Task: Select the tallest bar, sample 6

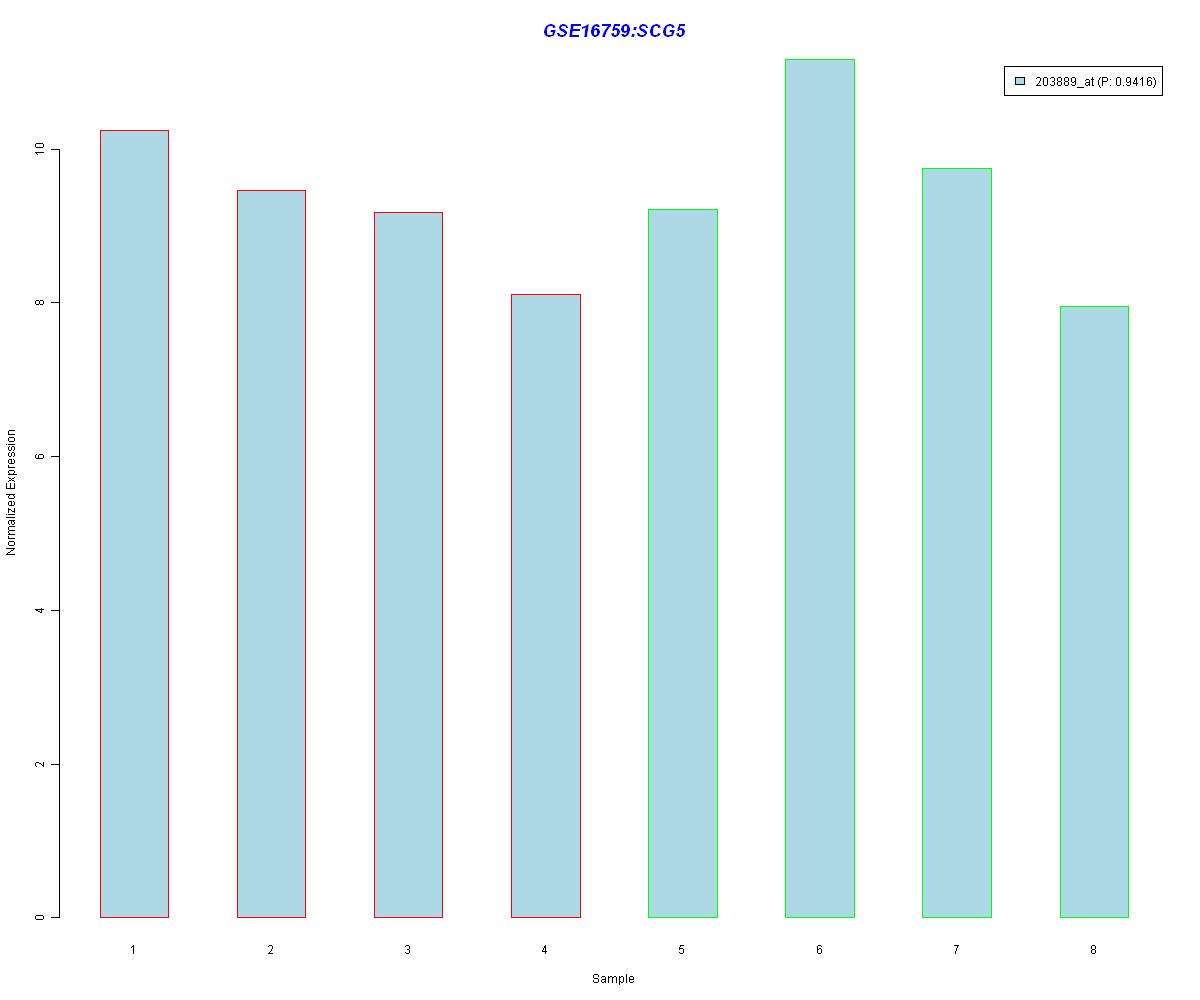Action: click(820, 488)
